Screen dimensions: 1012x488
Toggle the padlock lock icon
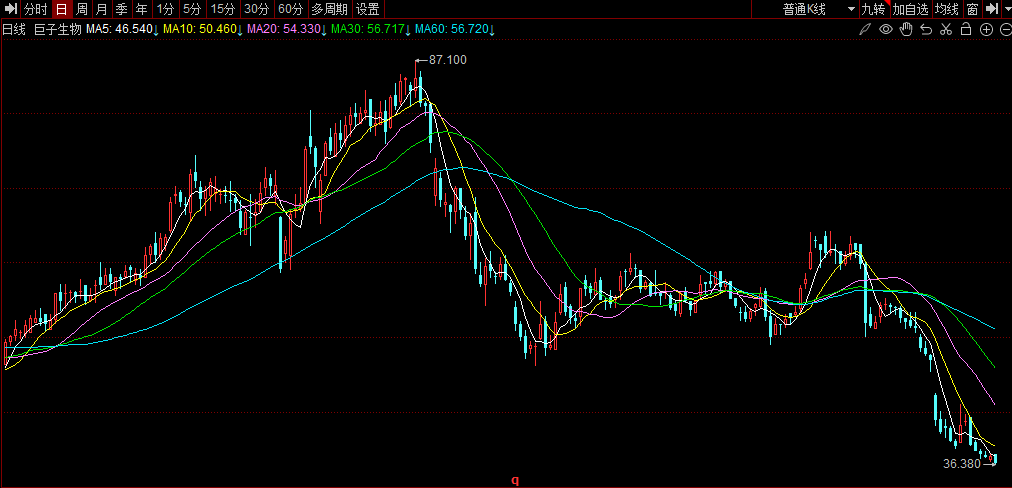[x=966, y=29]
